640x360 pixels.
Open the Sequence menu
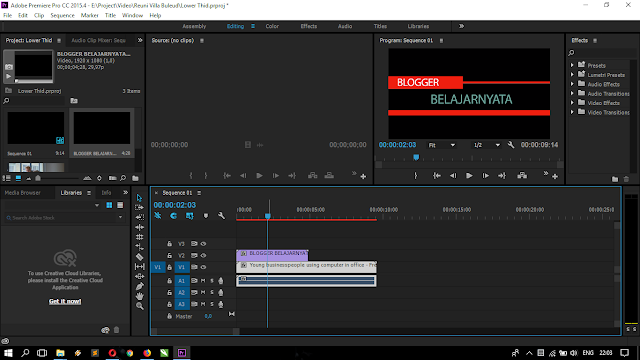tap(62, 16)
